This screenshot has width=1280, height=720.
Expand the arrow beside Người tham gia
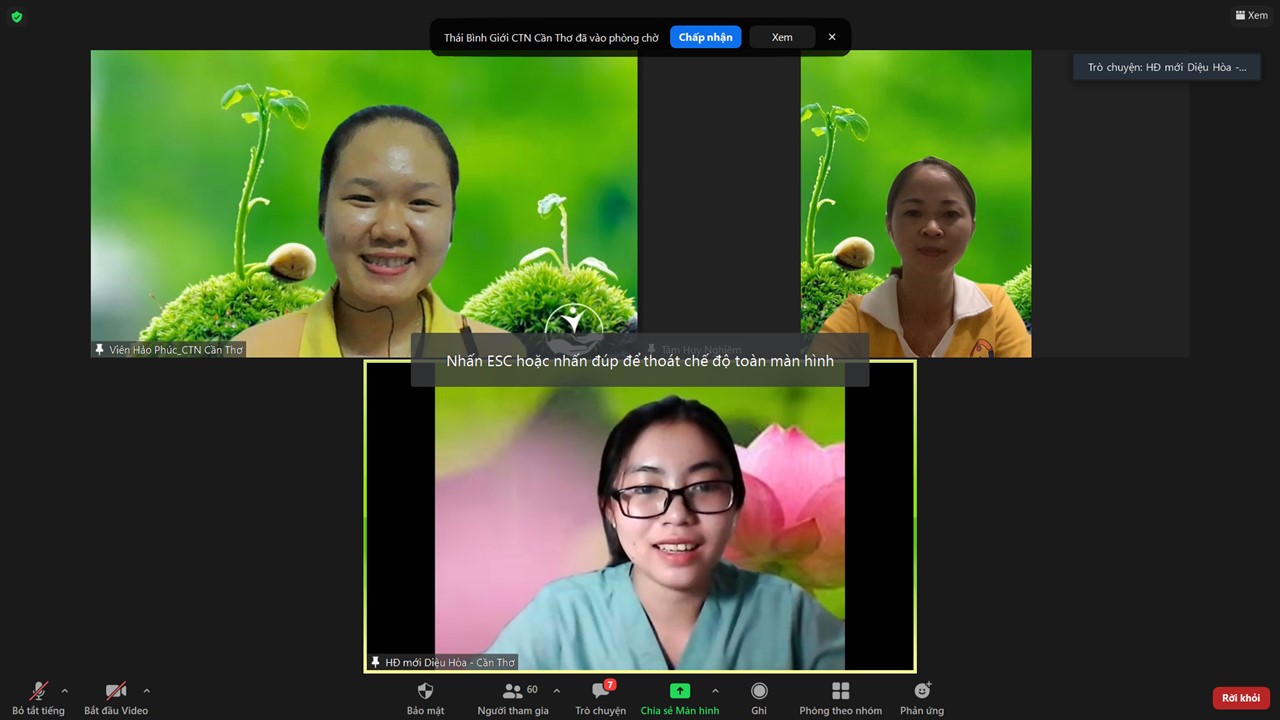[x=557, y=690]
